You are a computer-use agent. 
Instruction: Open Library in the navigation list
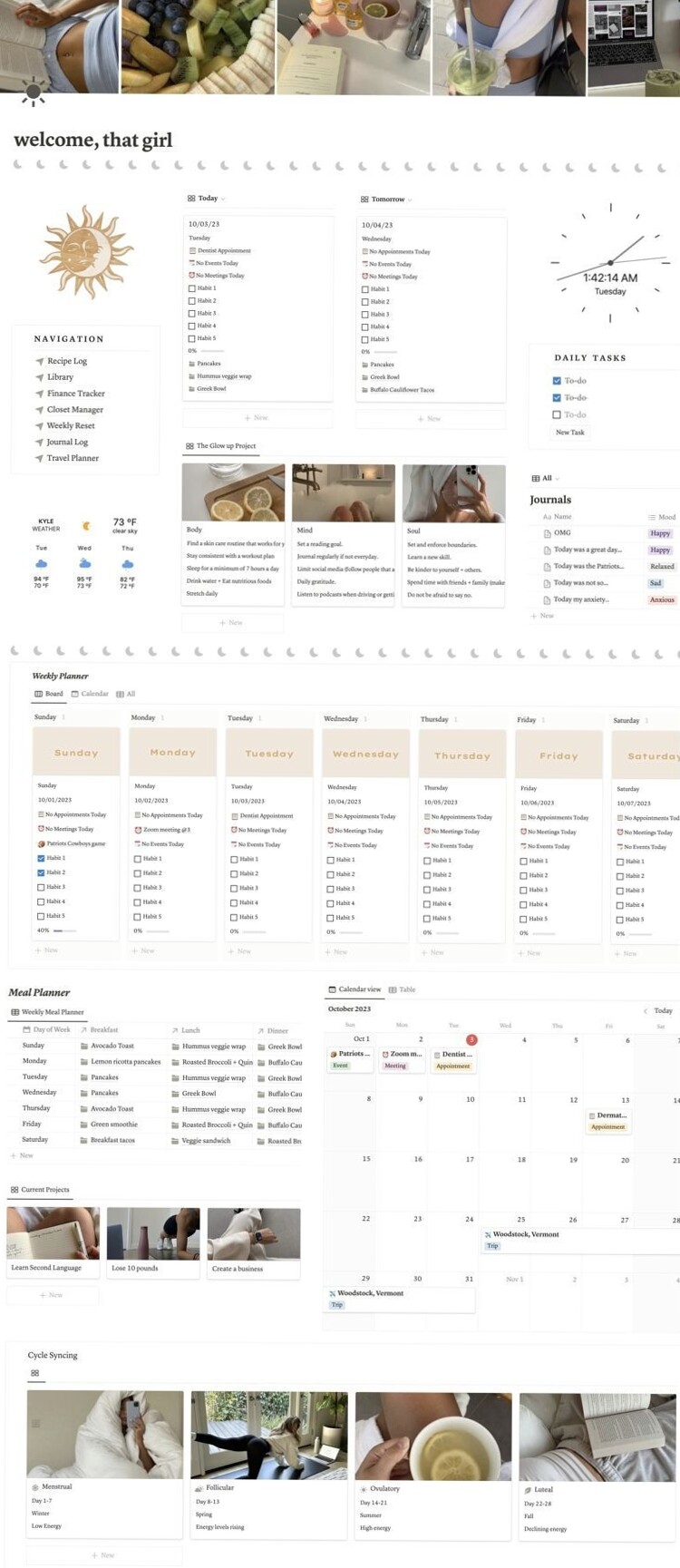[60, 377]
